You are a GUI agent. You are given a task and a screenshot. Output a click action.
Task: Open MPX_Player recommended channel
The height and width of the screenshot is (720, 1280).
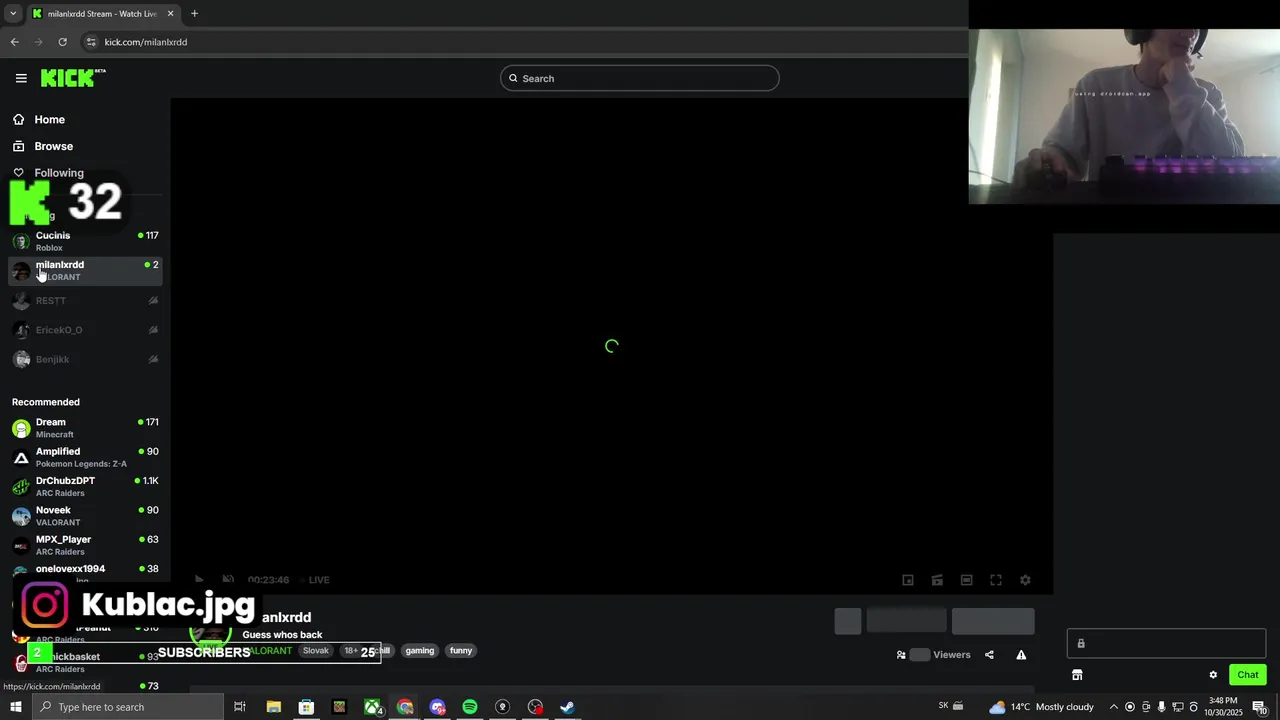[85, 545]
